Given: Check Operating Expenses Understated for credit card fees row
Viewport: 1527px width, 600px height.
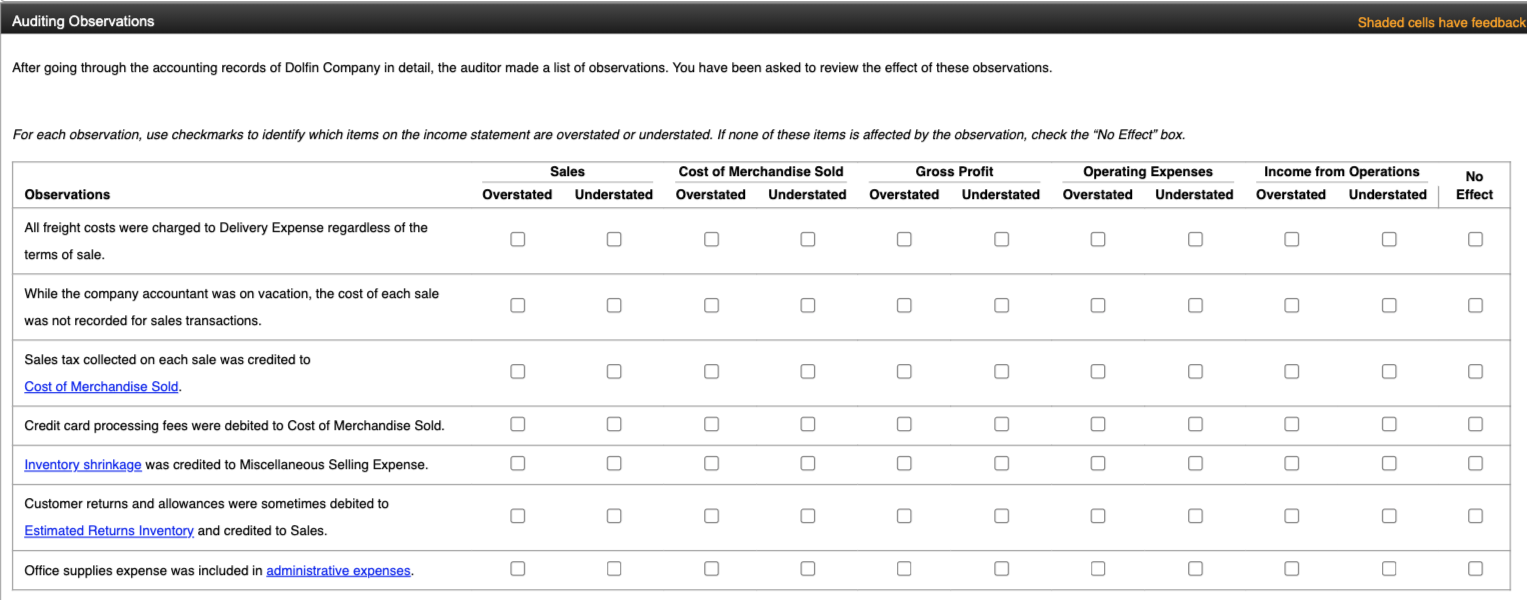Looking at the screenshot, I should point(1194,423).
